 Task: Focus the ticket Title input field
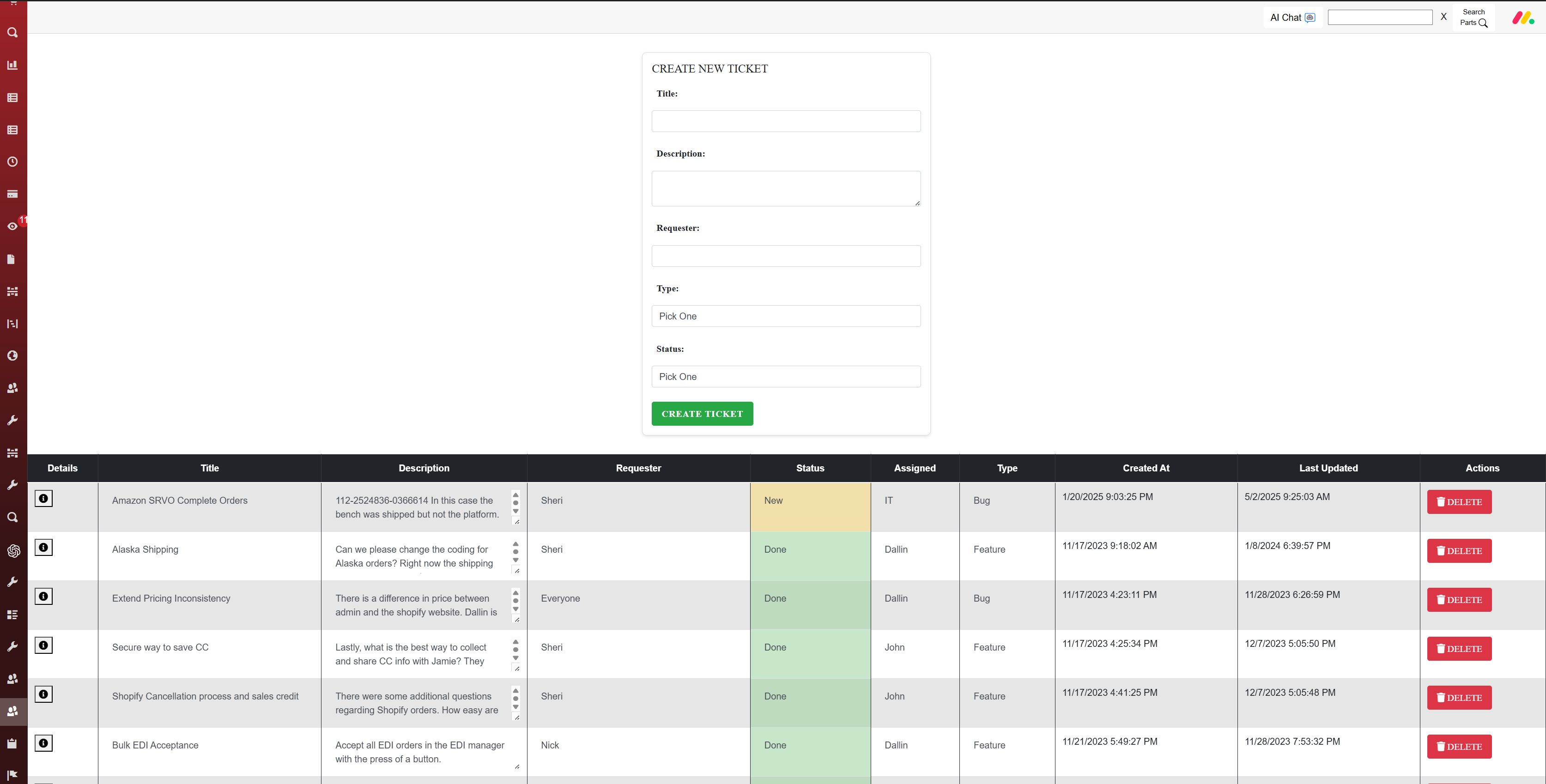pyautogui.click(x=786, y=121)
